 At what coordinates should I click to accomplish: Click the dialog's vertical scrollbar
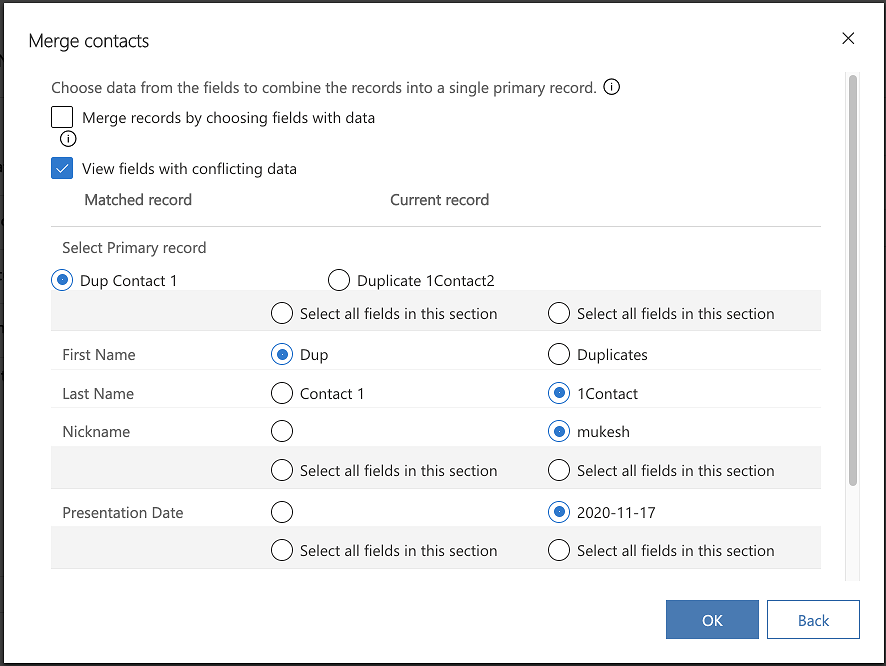[x=853, y=280]
